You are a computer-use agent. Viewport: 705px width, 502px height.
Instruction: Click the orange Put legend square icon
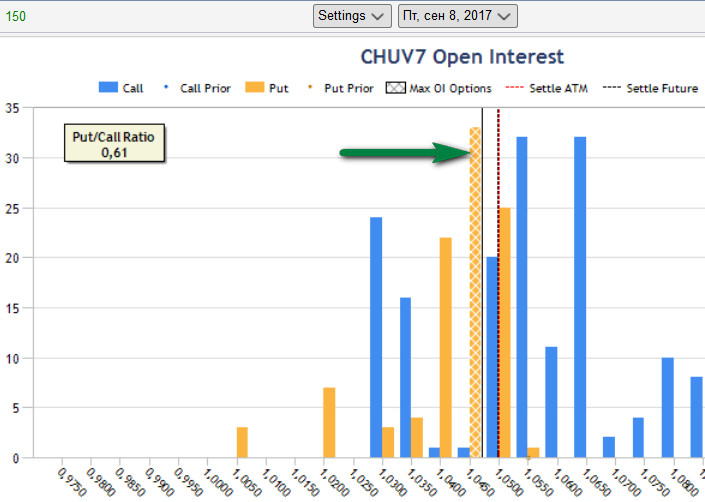[254, 88]
